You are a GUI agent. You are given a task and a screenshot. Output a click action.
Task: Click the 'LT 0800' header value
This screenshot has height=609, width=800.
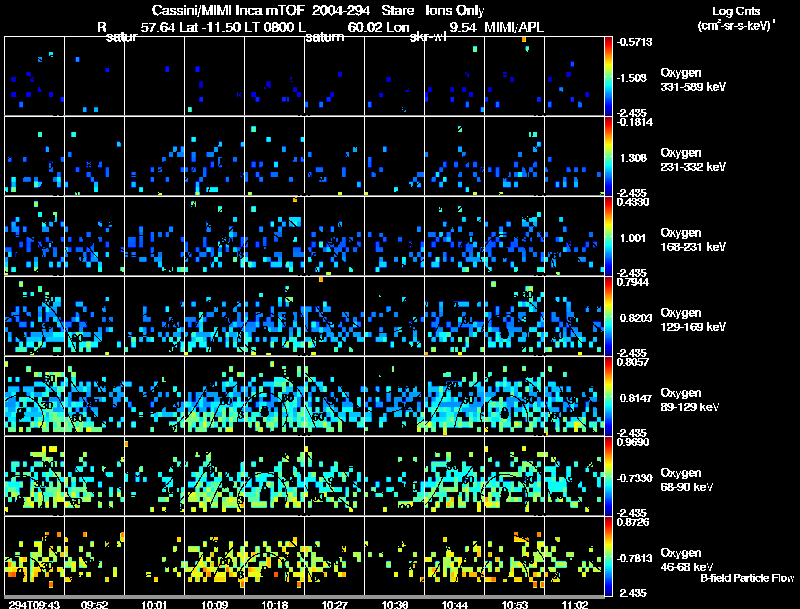point(270,27)
